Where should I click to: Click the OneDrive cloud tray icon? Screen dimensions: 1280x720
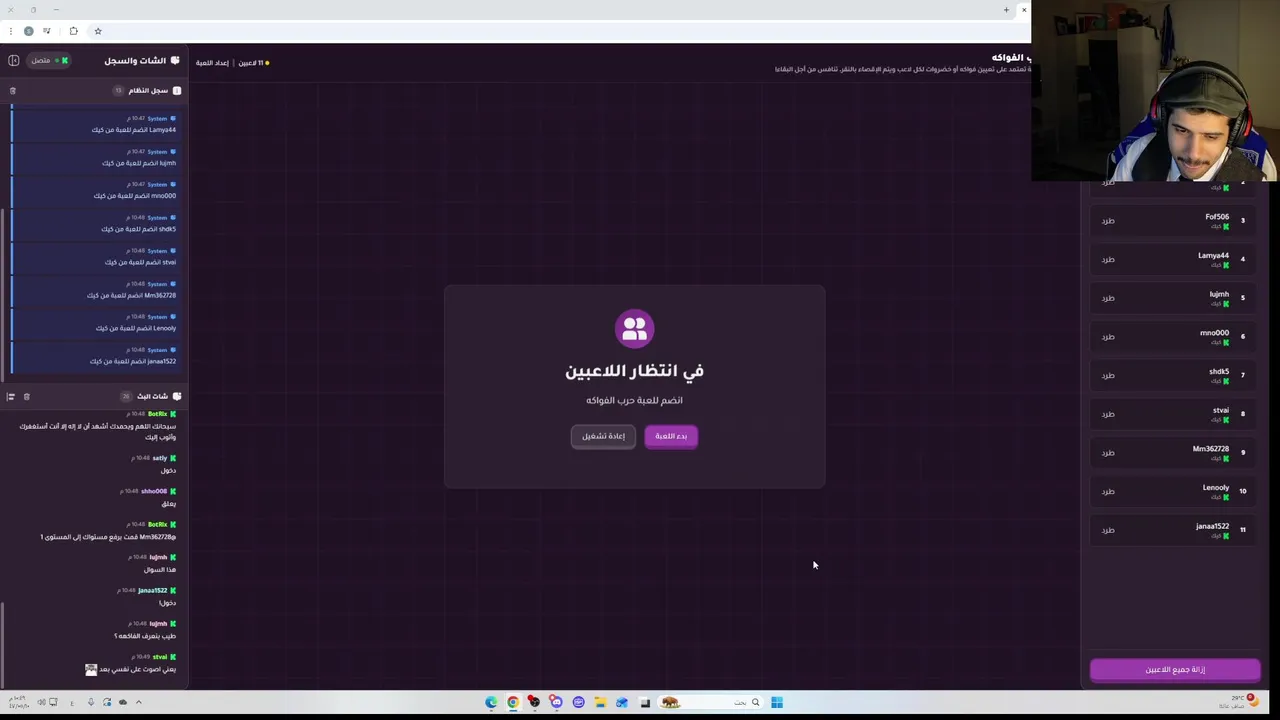(x=123, y=702)
